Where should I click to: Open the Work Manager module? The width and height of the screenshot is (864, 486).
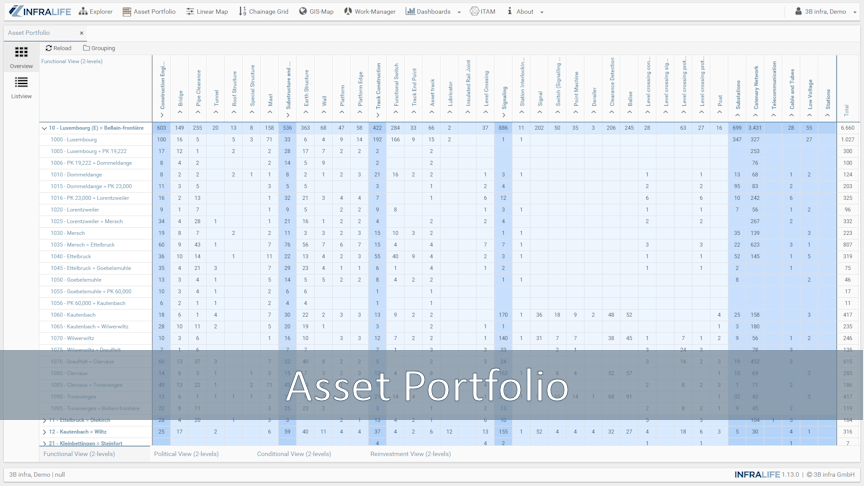369,12
